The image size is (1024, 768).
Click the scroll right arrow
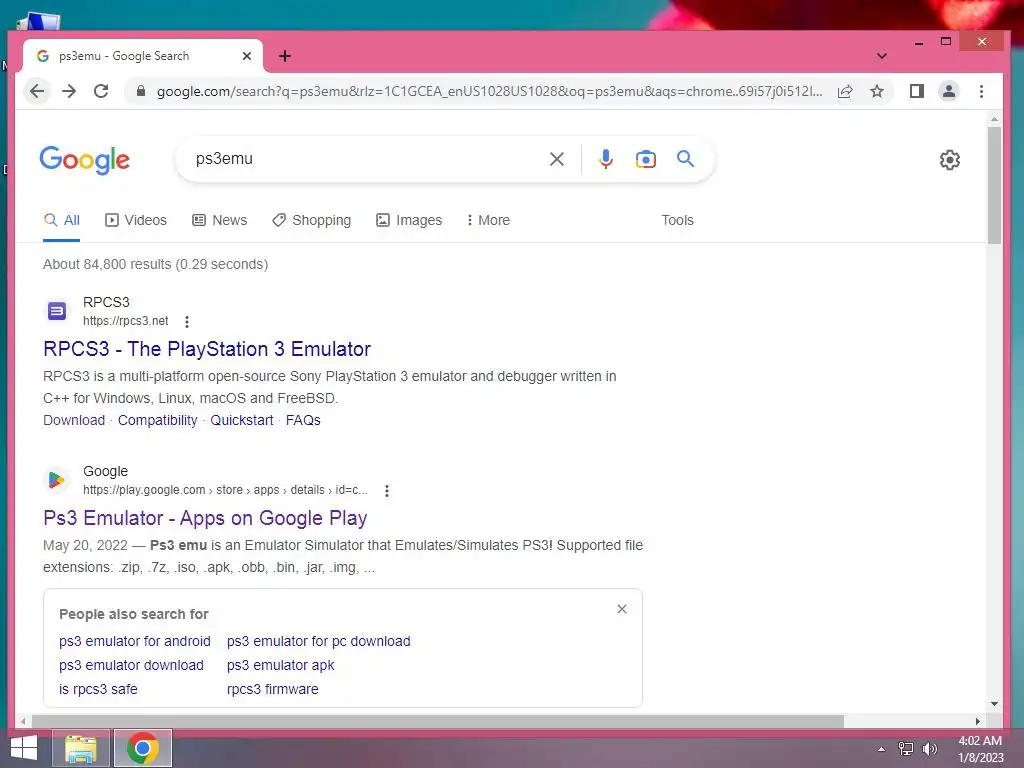(x=978, y=721)
